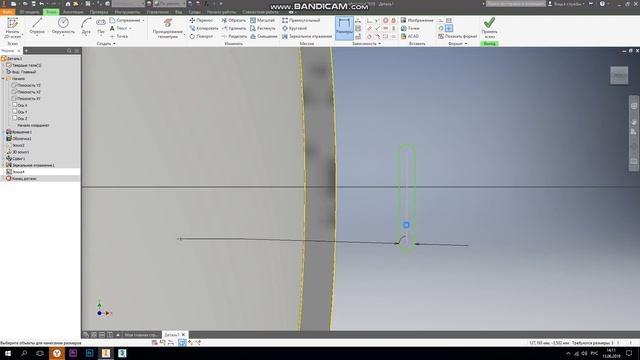Image resolution: width=640 pixels, height=360 pixels.
Task: Select Конец детали in model browser
Action: [21, 178]
